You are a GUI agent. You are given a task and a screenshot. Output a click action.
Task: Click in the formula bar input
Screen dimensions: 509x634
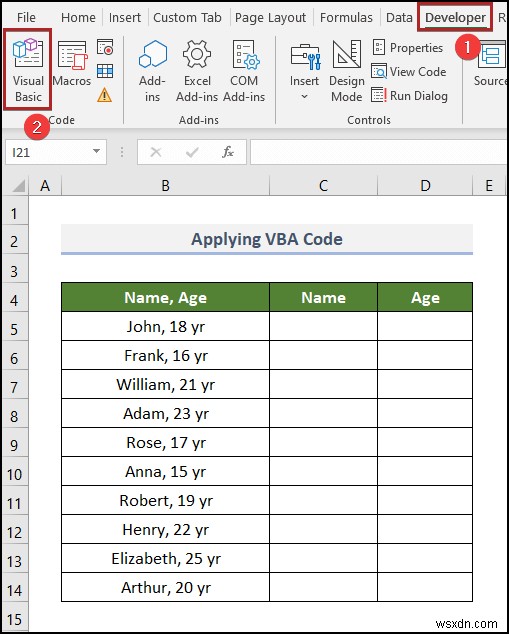[379, 152]
